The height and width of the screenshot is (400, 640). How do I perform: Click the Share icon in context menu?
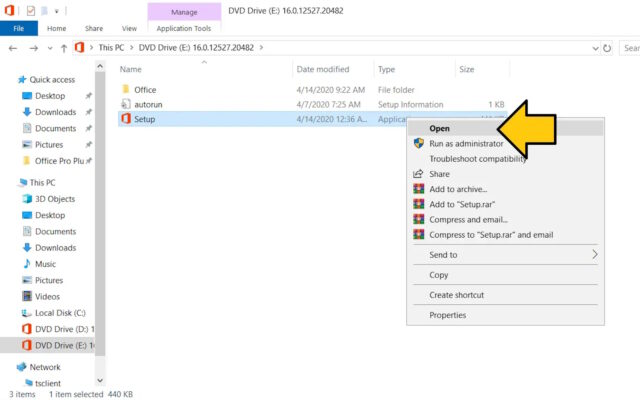(x=419, y=174)
